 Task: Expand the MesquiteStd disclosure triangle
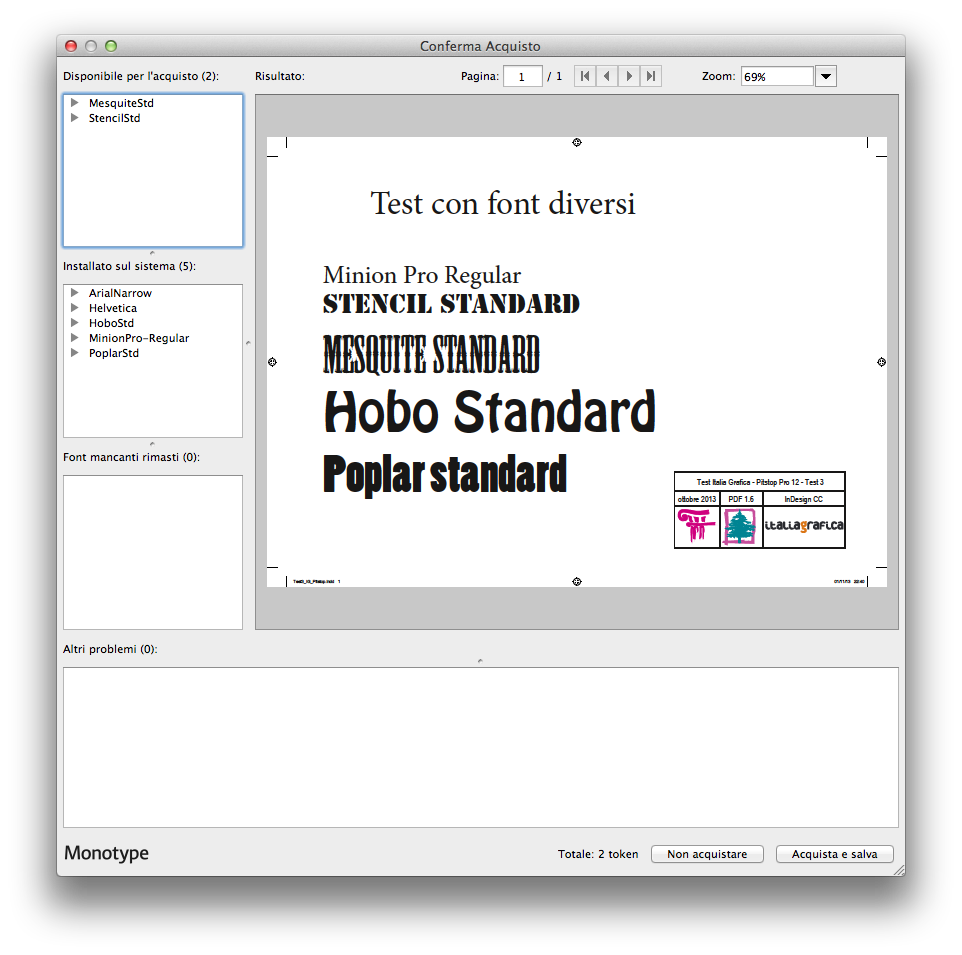[x=74, y=102]
